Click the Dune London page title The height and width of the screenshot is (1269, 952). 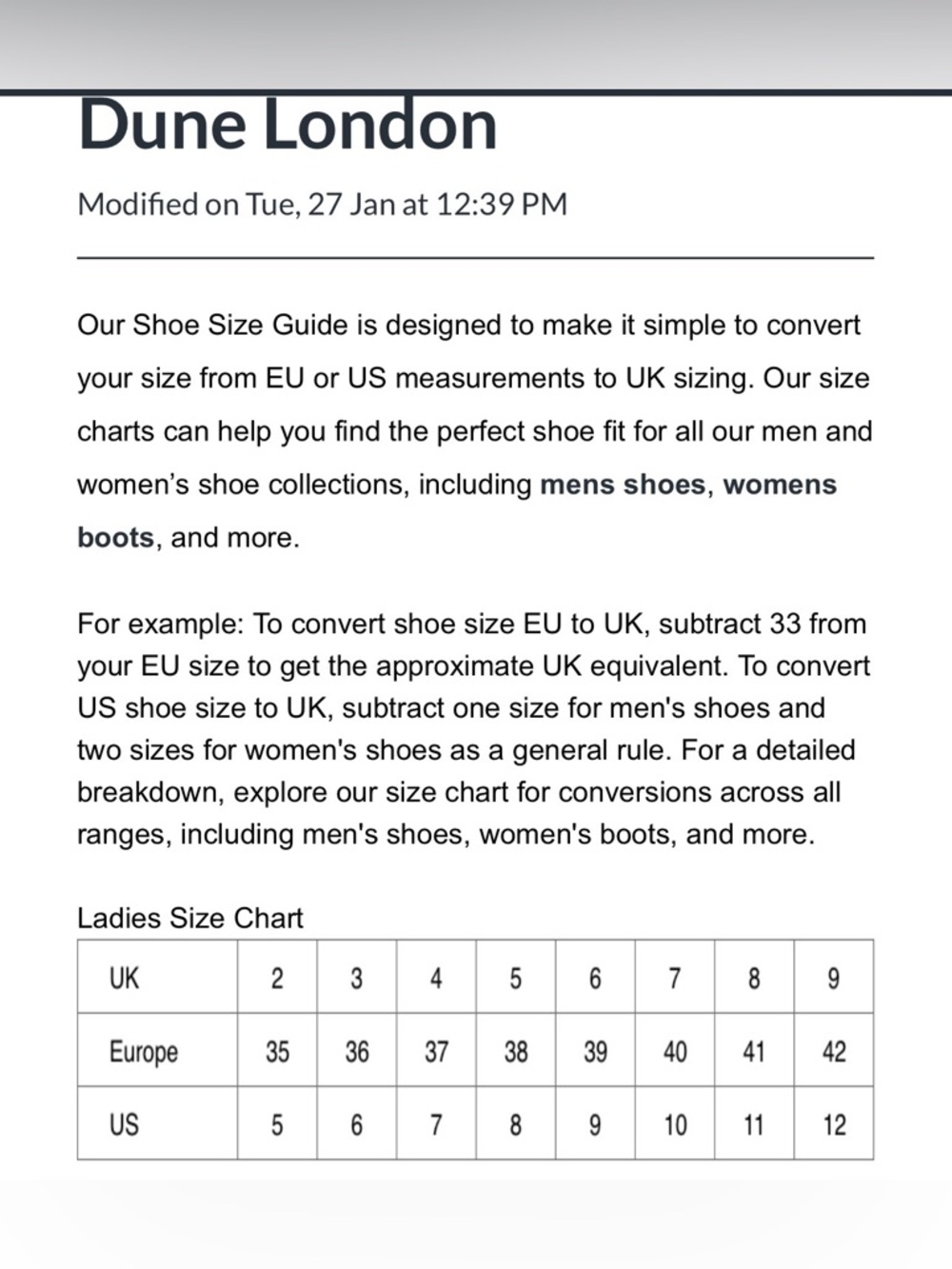pos(288,125)
